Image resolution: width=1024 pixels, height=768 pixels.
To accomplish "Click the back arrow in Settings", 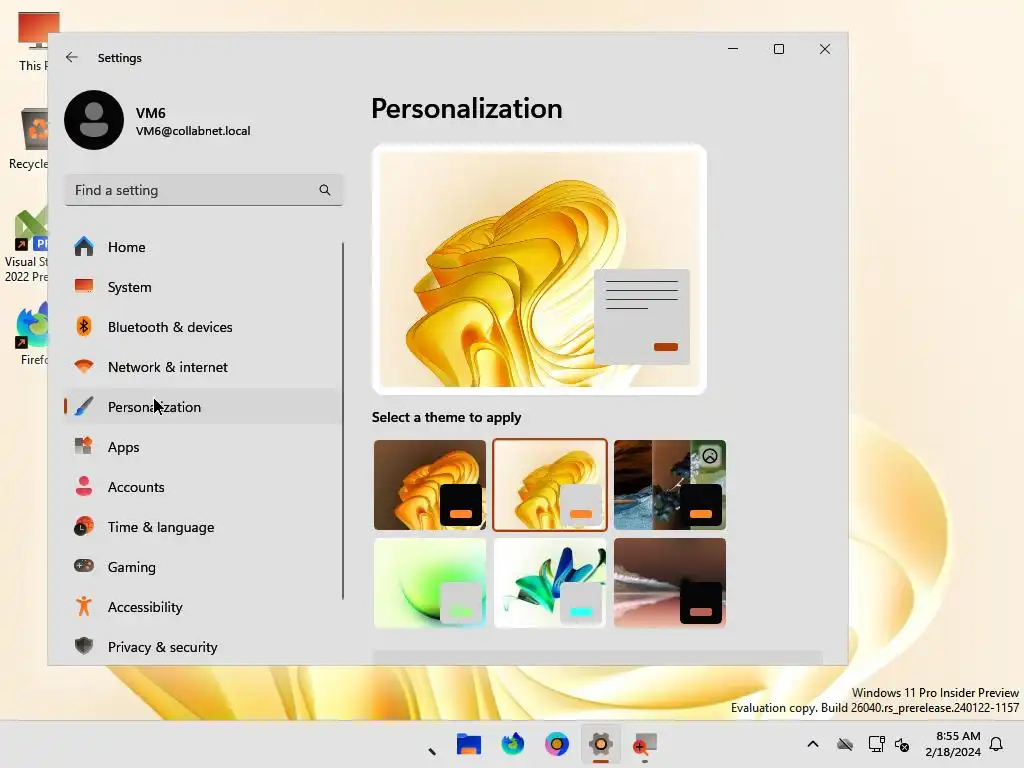I will click(x=72, y=57).
